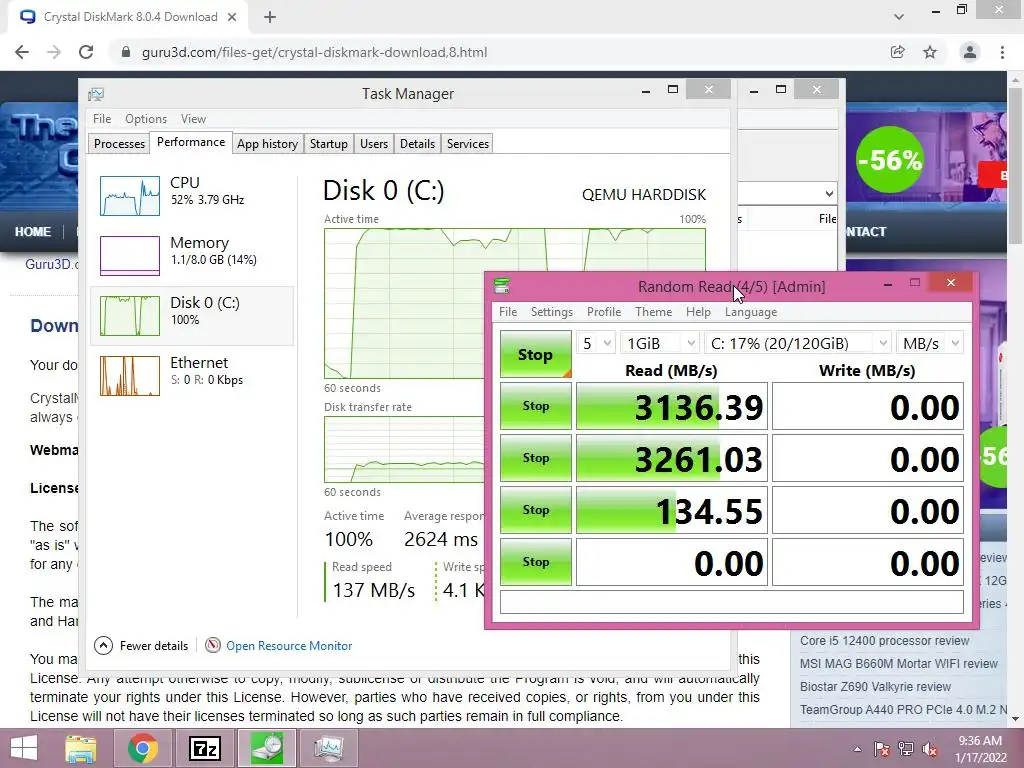Click the large Stop button beside test count
The height and width of the screenshot is (768, 1024).
pyautogui.click(x=536, y=354)
